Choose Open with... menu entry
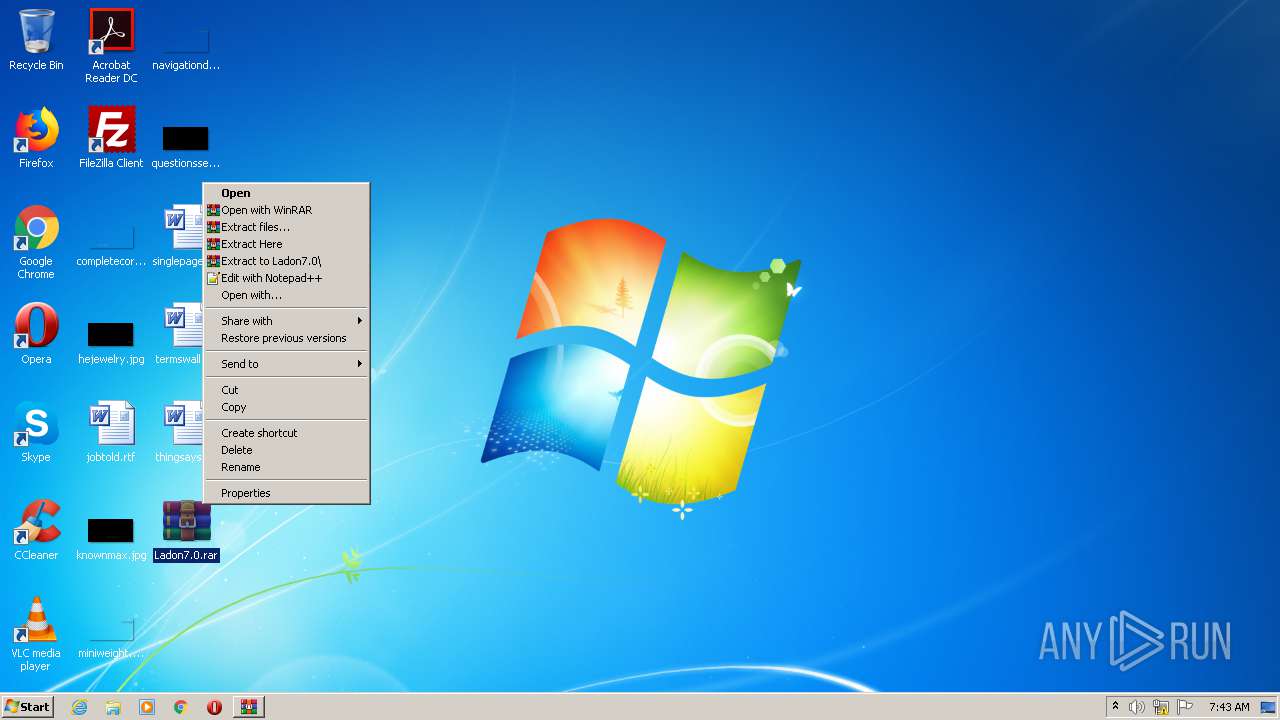 pos(287,295)
